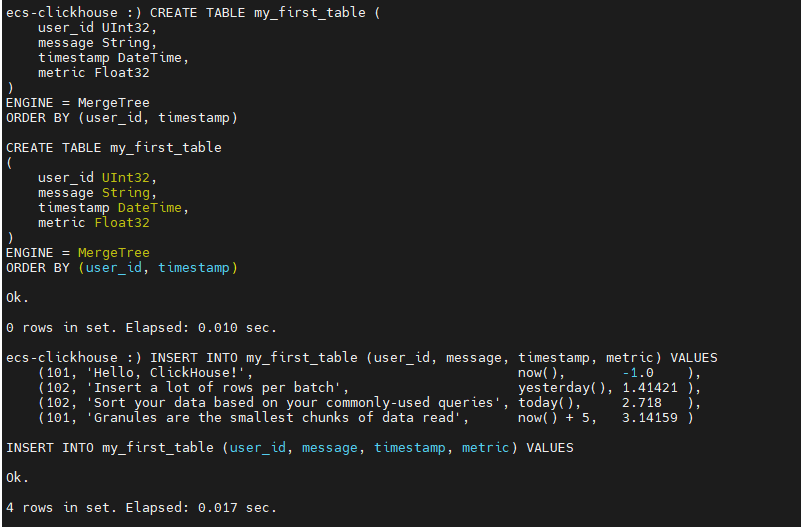The height and width of the screenshot is (527, 801).
Task: Click the blue metric column in echoed INSERT
Action: tap(485, 448)
